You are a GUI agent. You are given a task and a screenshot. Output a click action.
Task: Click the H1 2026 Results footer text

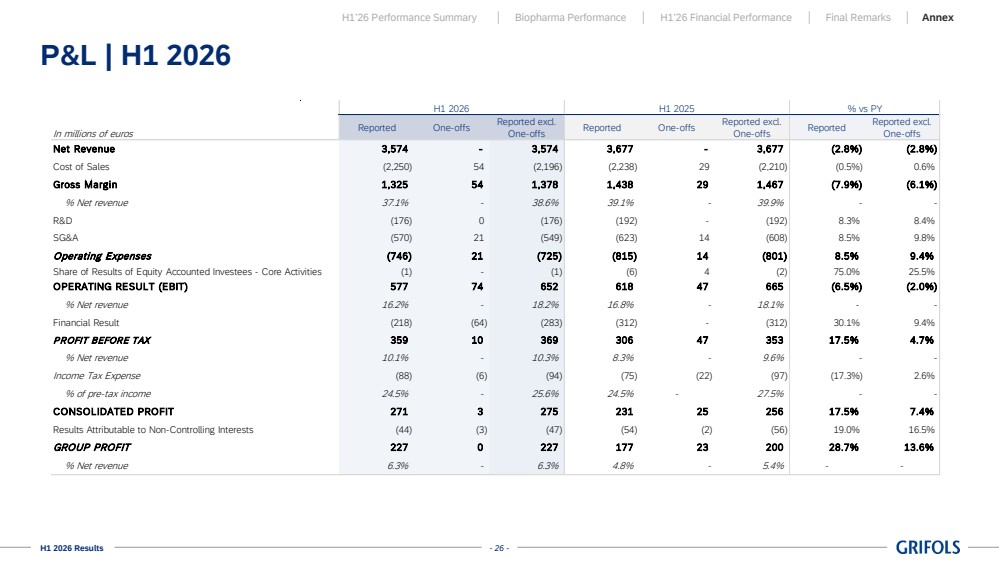(71, 548)
